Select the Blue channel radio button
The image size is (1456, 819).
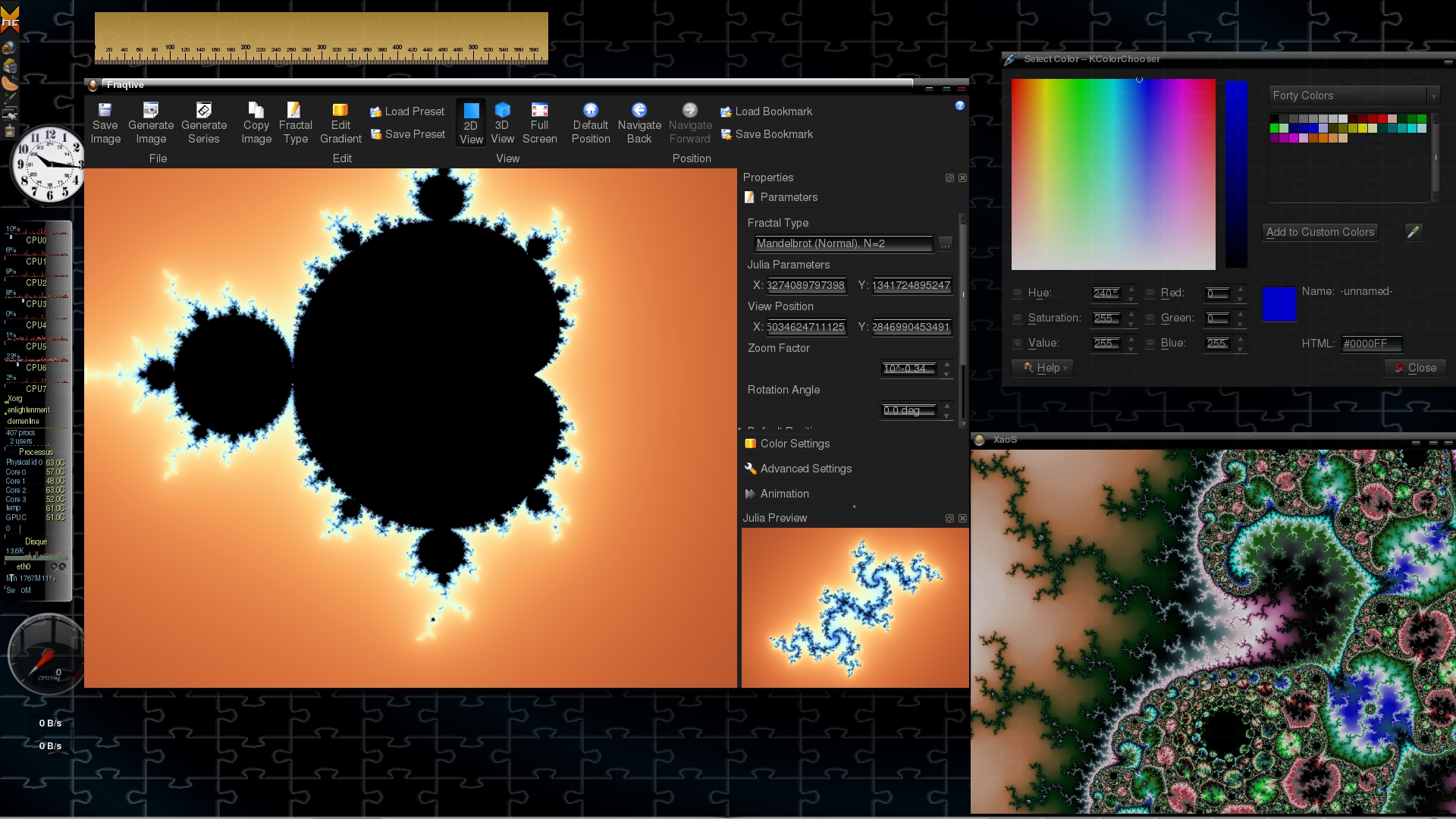[1150, 344]
